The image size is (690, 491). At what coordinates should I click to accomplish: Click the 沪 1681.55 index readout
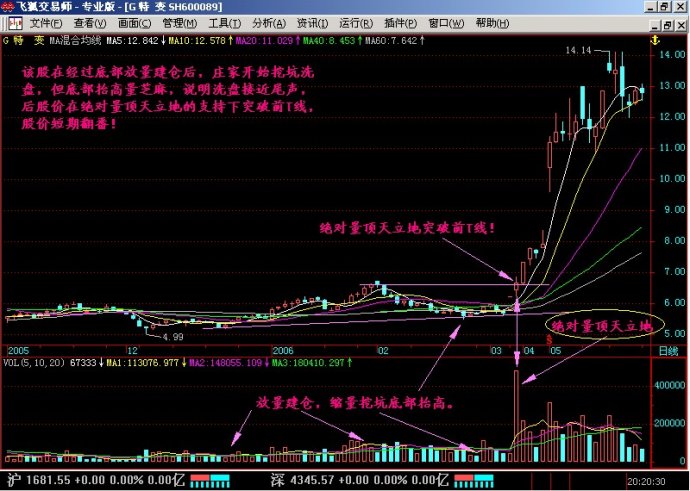click(95, 480)
